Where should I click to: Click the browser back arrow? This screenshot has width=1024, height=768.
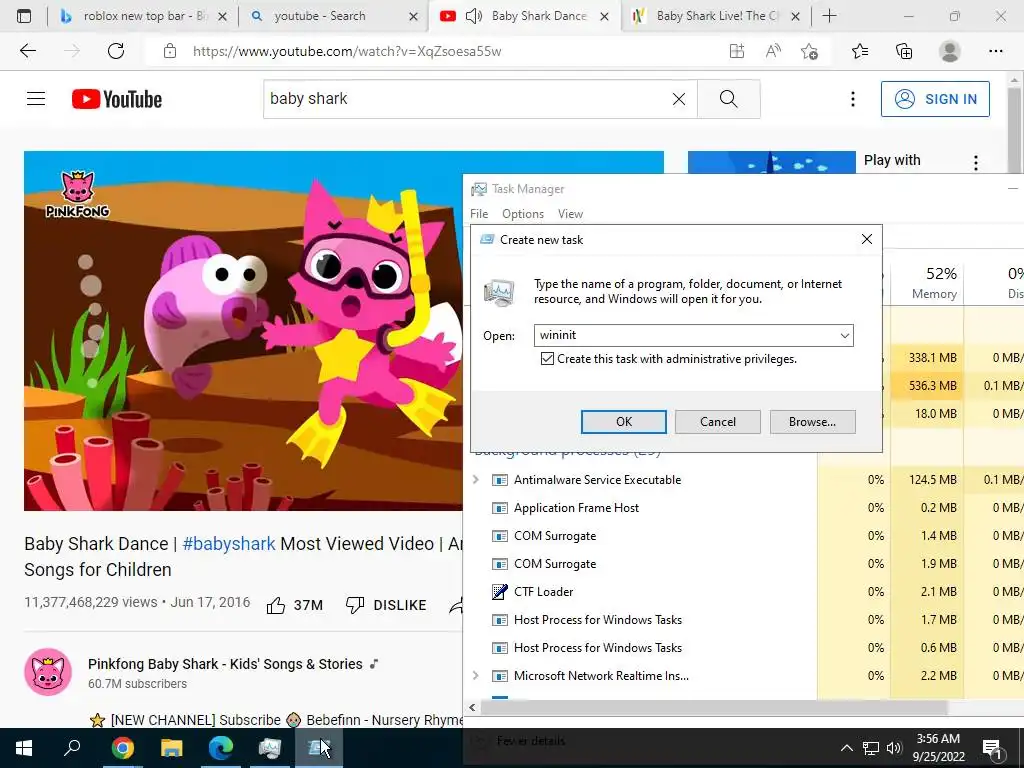pos(27,51)
